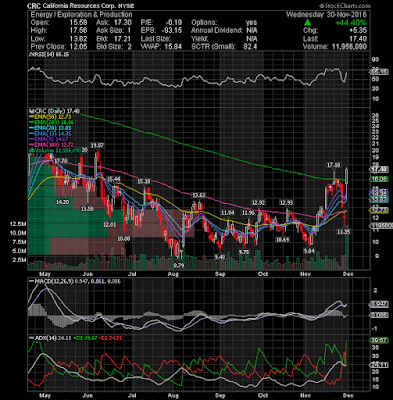Click the RSI(14) indicator label
This screenshot has height=400, width=393.
[49, 54]
